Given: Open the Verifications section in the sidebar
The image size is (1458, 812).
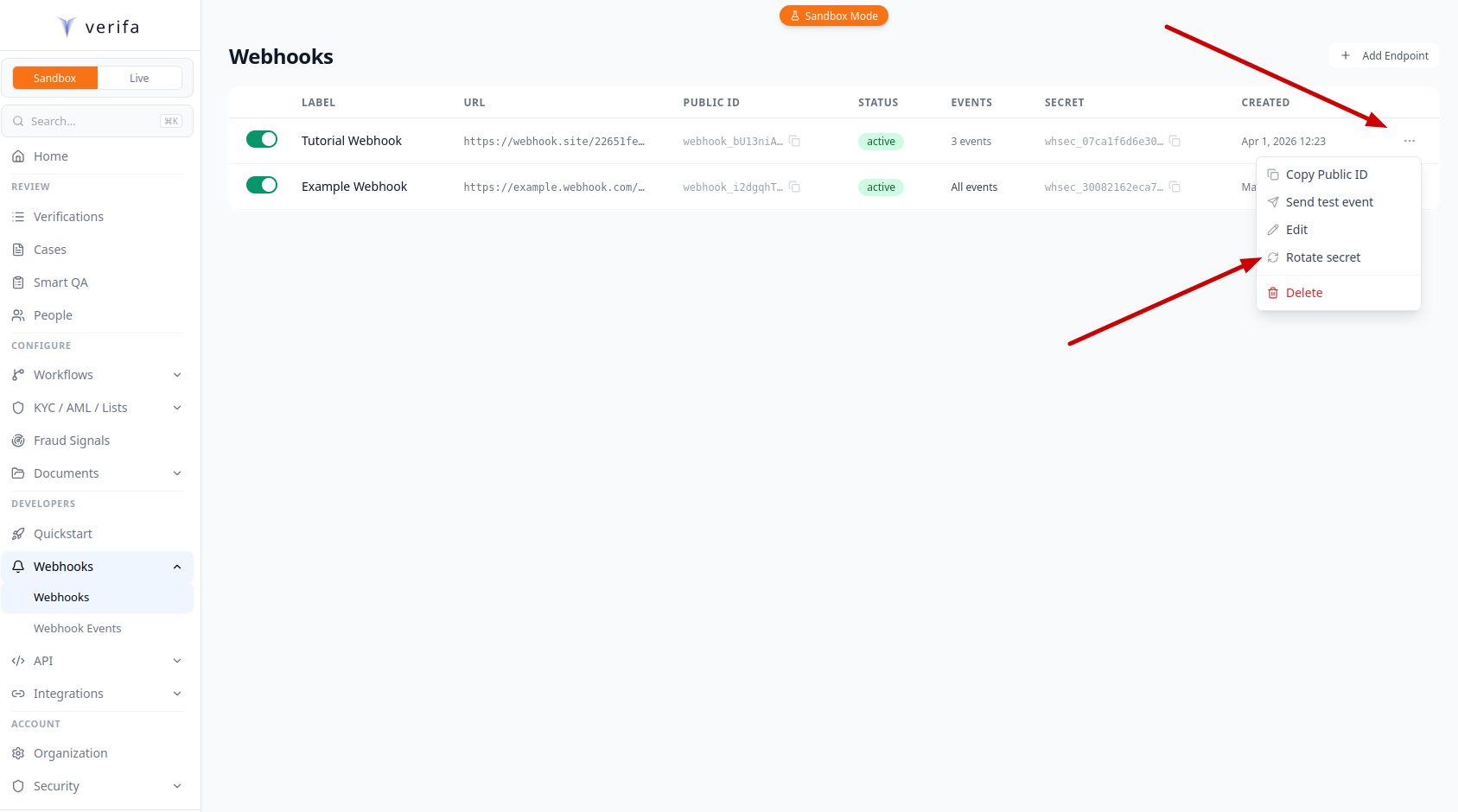Looking at the screenshot, I should click(x=67, y=216).
